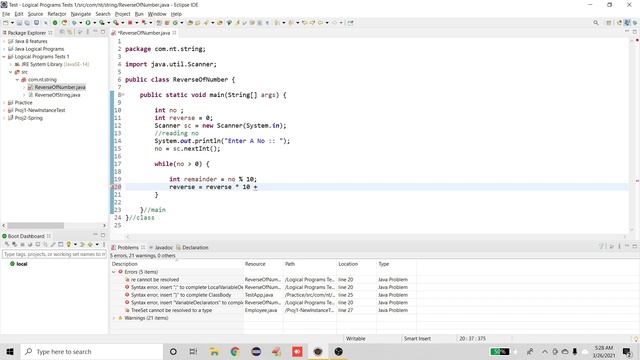This screenshot has height=360, width=640.
Task: Click the Smart Insert status bar entry
Action: tap(417, 338)
